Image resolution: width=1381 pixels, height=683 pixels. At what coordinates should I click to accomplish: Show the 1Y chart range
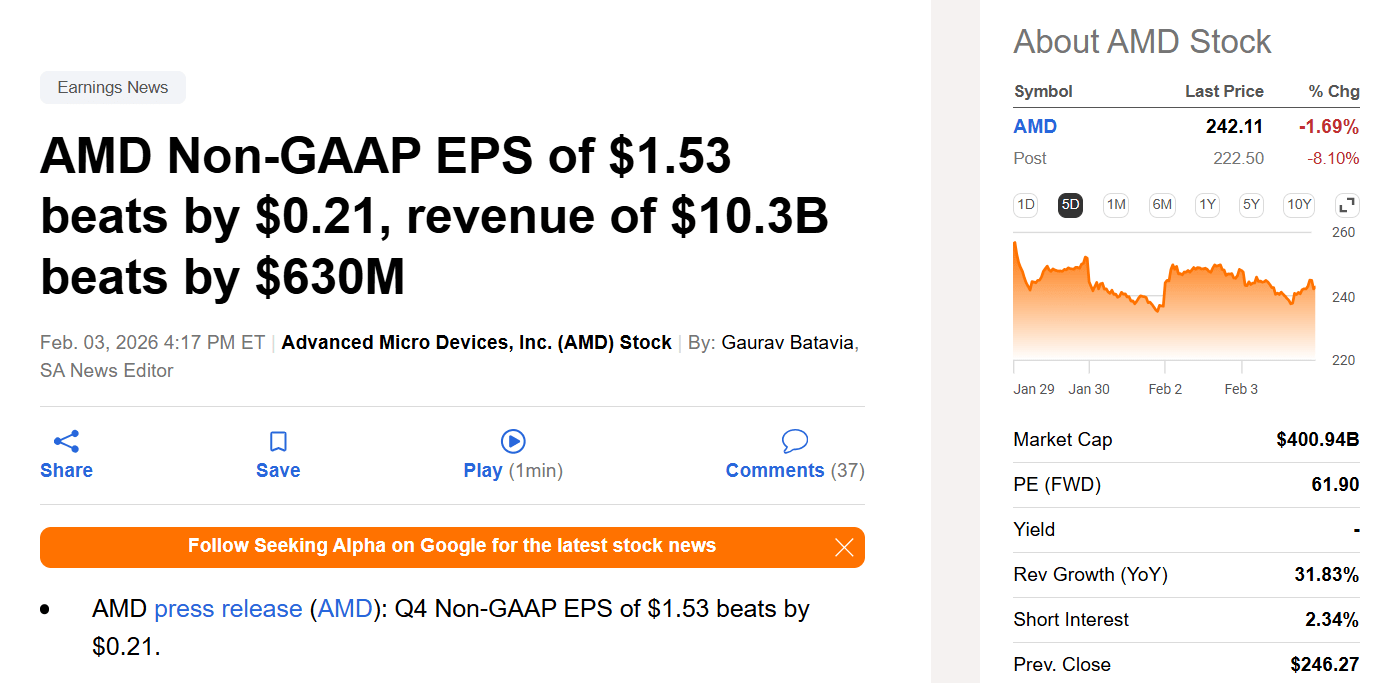pos(1208,205)
